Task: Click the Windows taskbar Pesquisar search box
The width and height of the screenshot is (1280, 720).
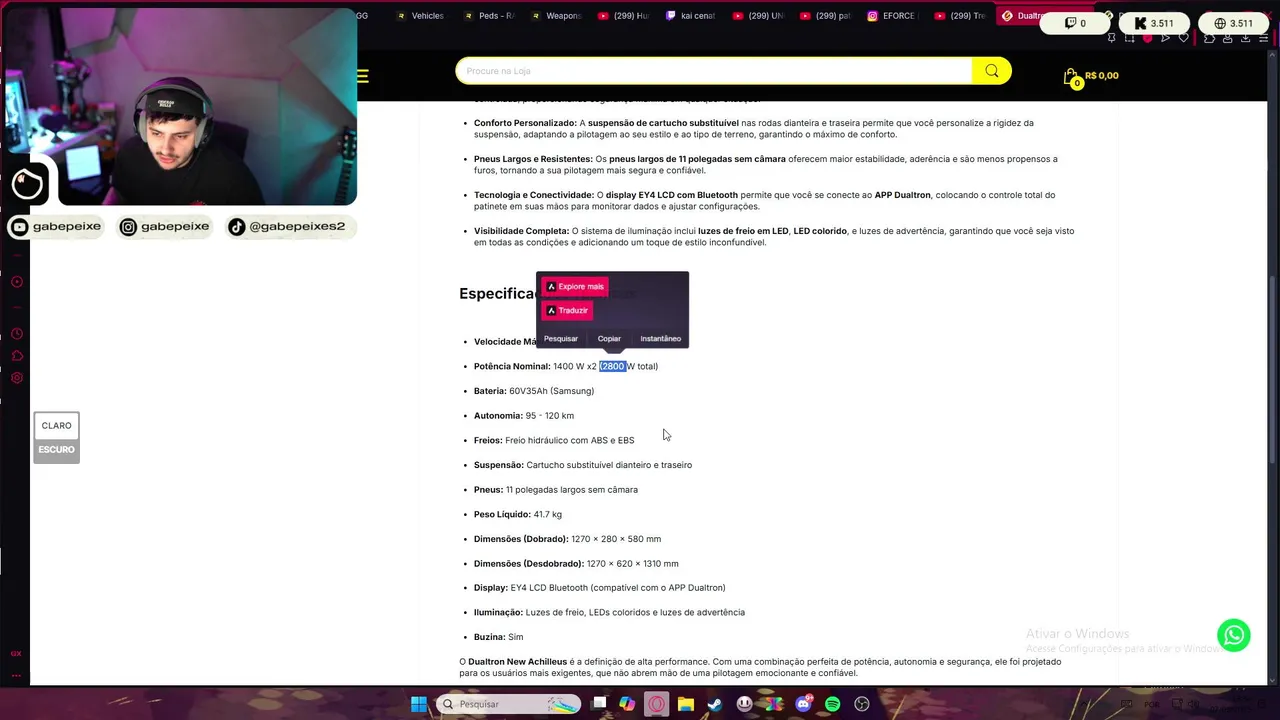Action: click(508, 704)
